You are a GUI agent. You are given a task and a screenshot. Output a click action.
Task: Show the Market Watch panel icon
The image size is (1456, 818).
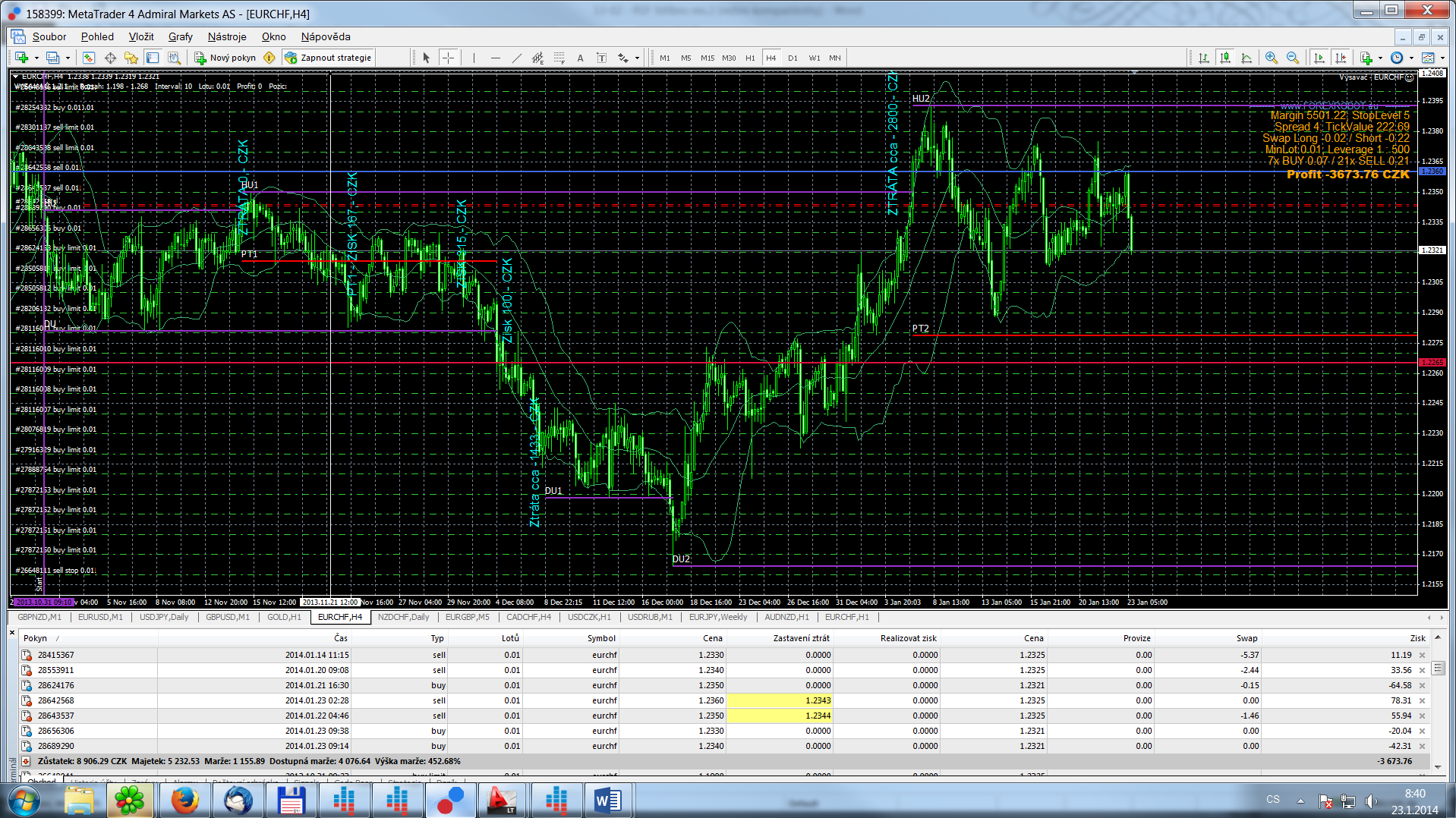[x=89, y=58]
